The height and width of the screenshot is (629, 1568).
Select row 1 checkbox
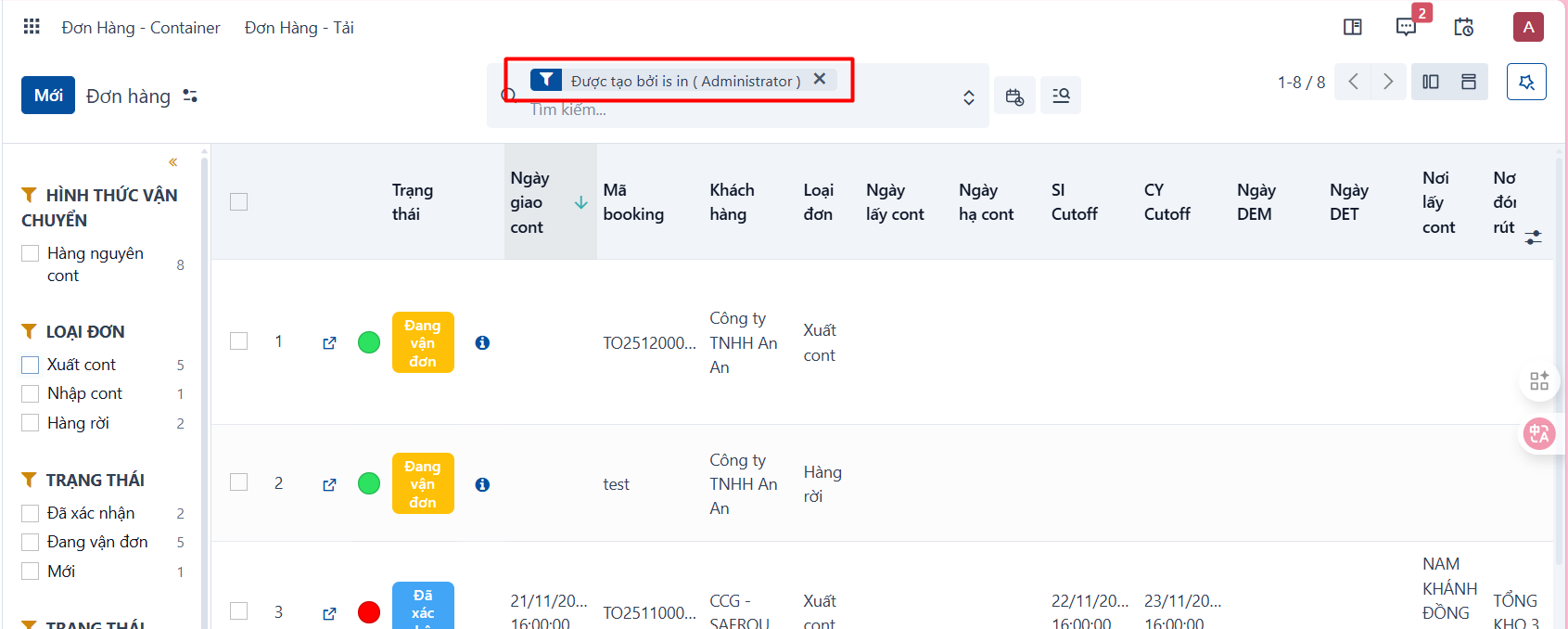pyautogui.click(x=239, y=341)
